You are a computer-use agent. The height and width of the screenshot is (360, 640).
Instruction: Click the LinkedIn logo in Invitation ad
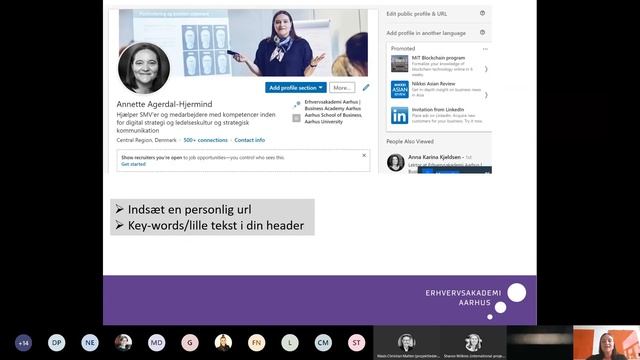click(399, 116)
